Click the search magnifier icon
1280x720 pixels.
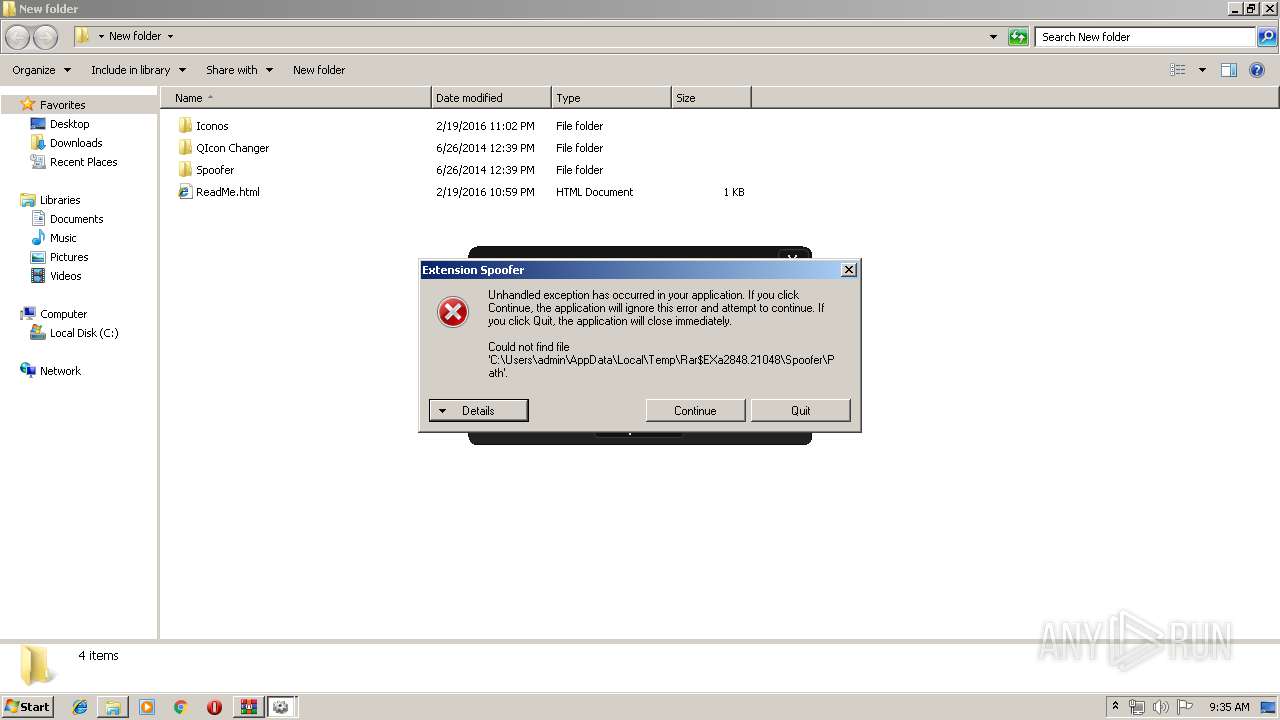tap(1266, 37)
